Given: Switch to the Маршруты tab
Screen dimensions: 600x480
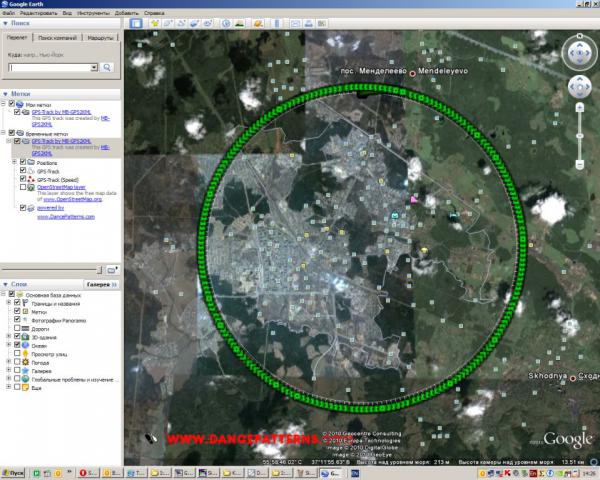Looking at the screenshot, I should tap(100, 38).
